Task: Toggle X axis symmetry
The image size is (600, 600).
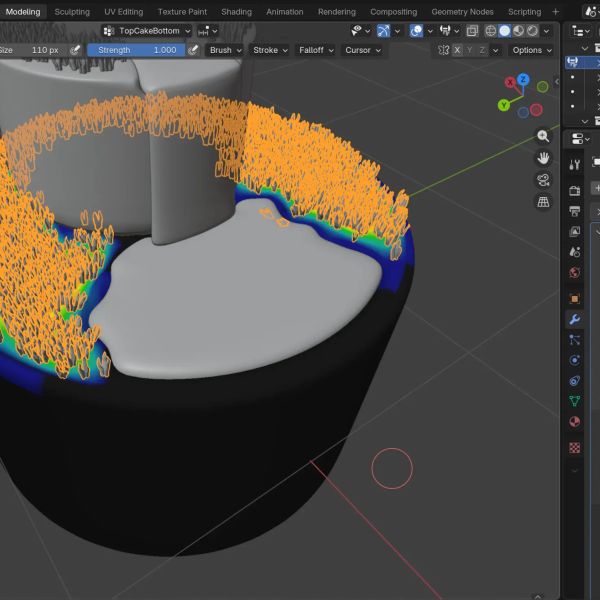Action: coord(457,50)
